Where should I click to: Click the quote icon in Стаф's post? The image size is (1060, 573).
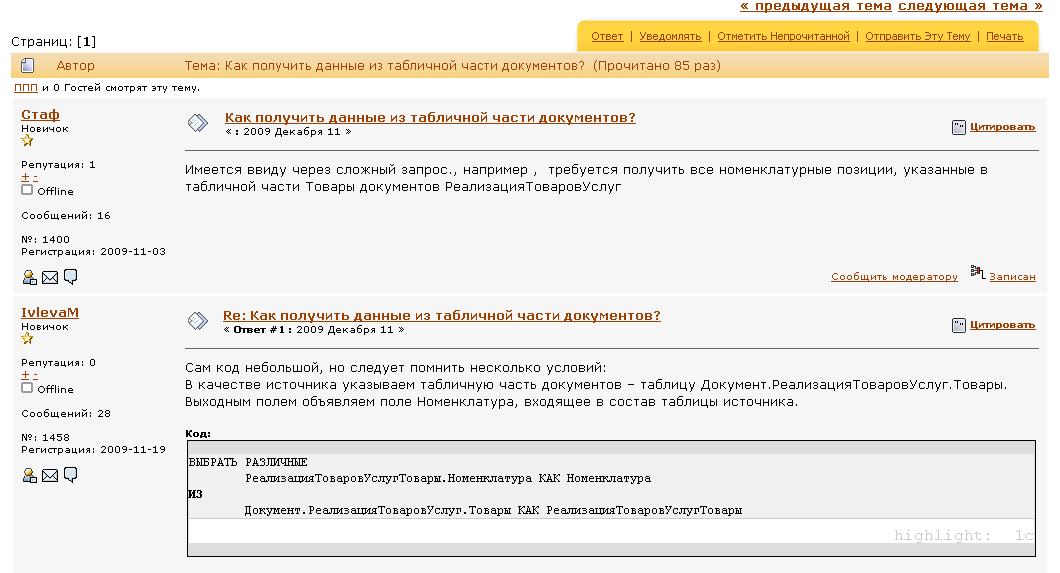tap(959, 127)
